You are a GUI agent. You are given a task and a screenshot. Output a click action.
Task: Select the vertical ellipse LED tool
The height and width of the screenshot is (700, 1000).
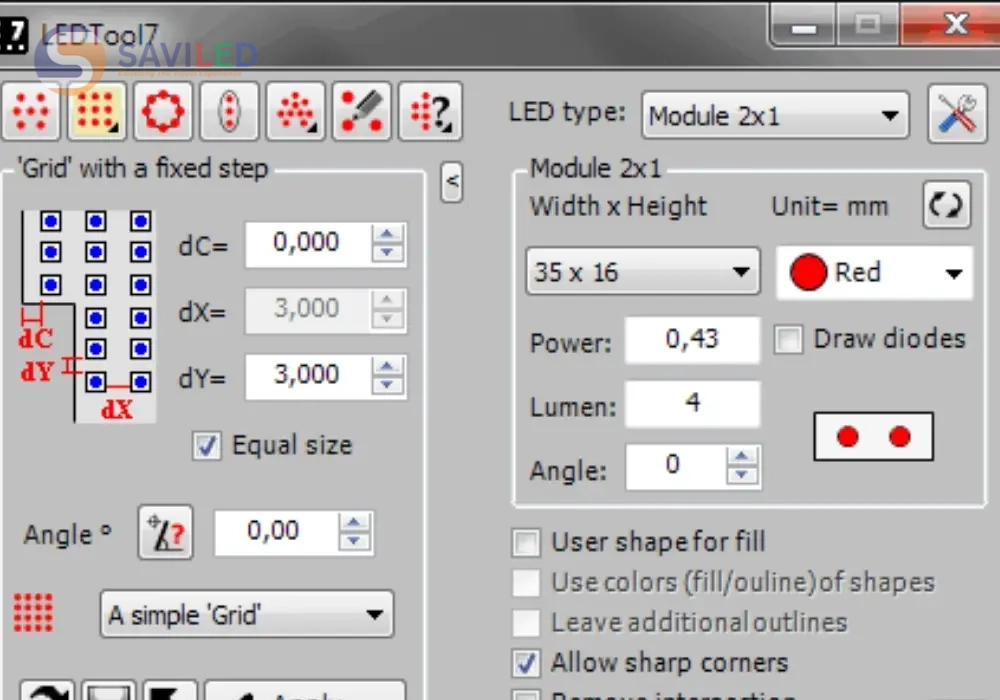(x=229, y=110)
